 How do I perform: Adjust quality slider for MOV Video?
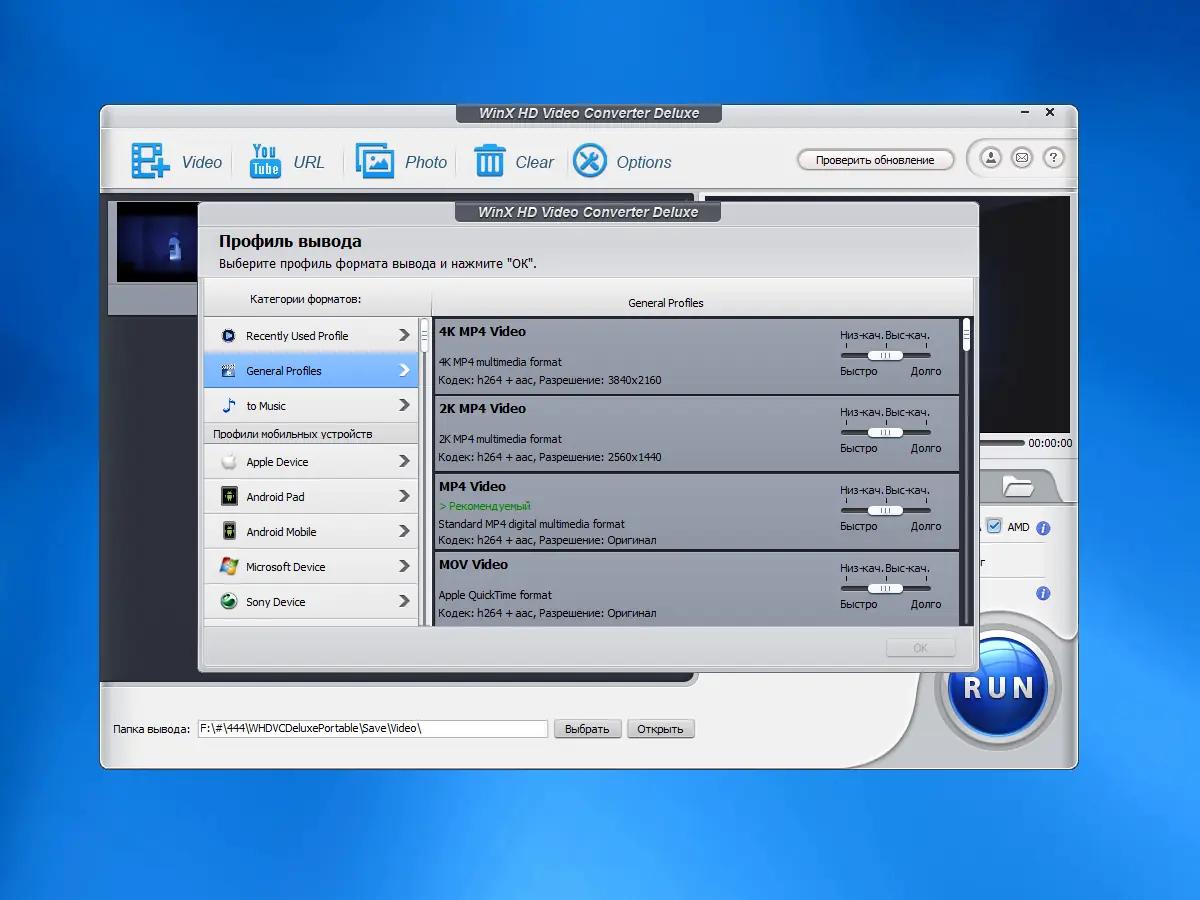[x=885, y=588]
